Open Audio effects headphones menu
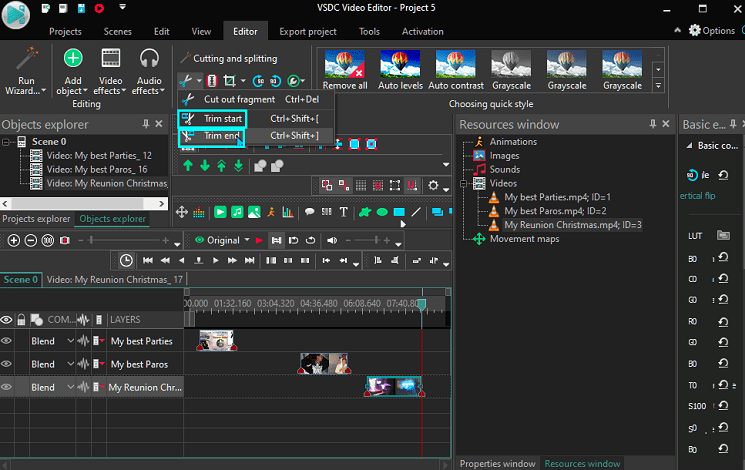Viewport: 745px width, 470px height. [149, 71]
